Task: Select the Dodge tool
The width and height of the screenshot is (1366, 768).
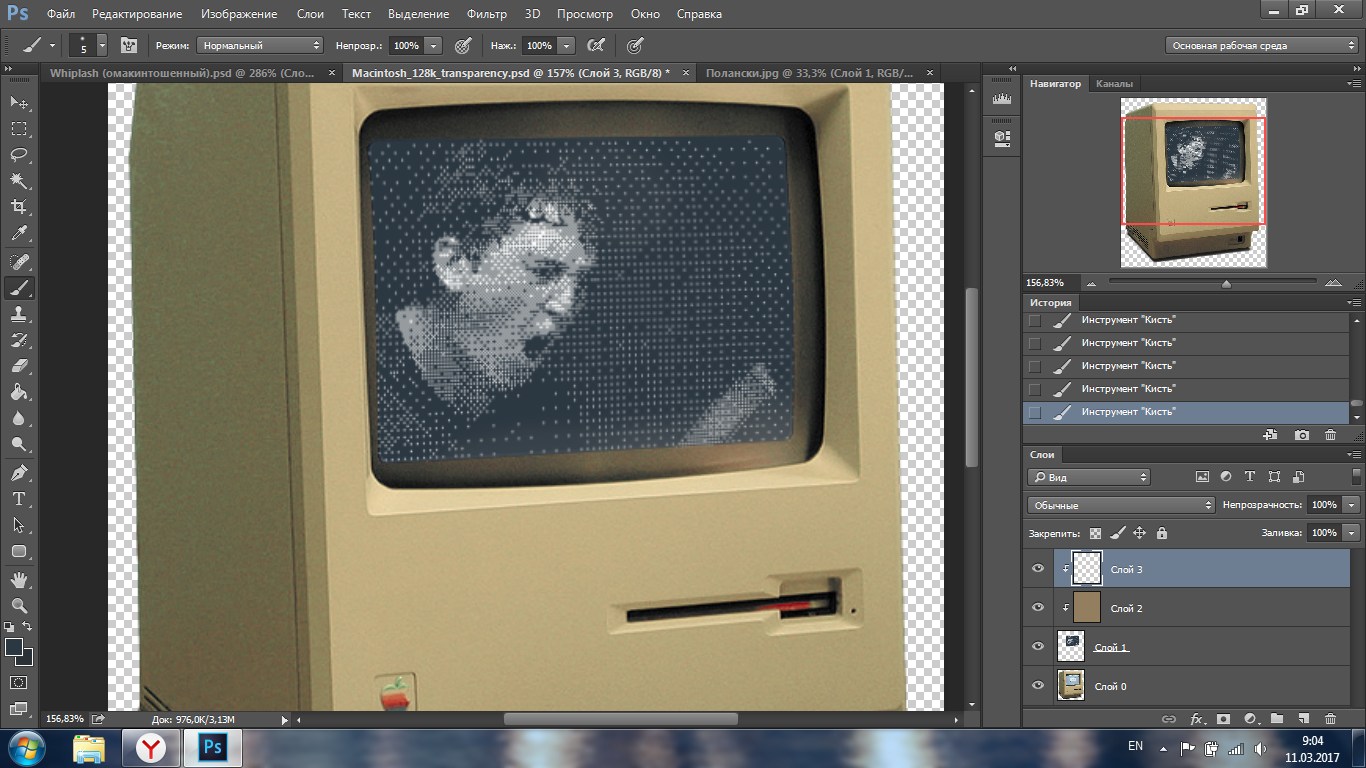Action: coord(19,445)
